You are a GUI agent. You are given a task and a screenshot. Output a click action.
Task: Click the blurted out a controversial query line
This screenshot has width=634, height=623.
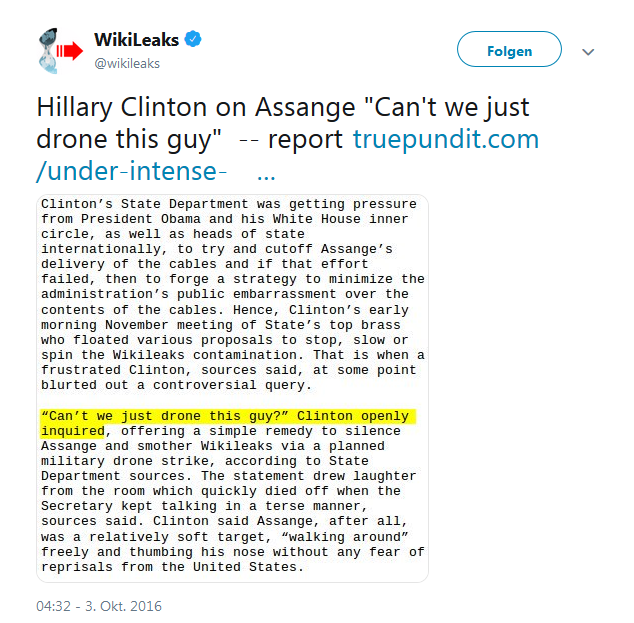coord(176,385)
